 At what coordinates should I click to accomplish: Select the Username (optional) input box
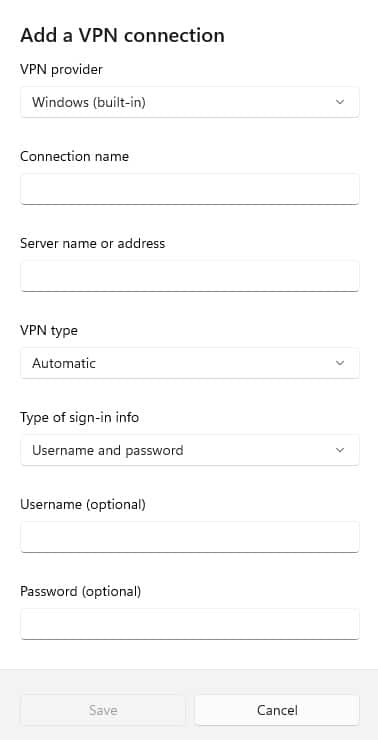click(190, 537)
